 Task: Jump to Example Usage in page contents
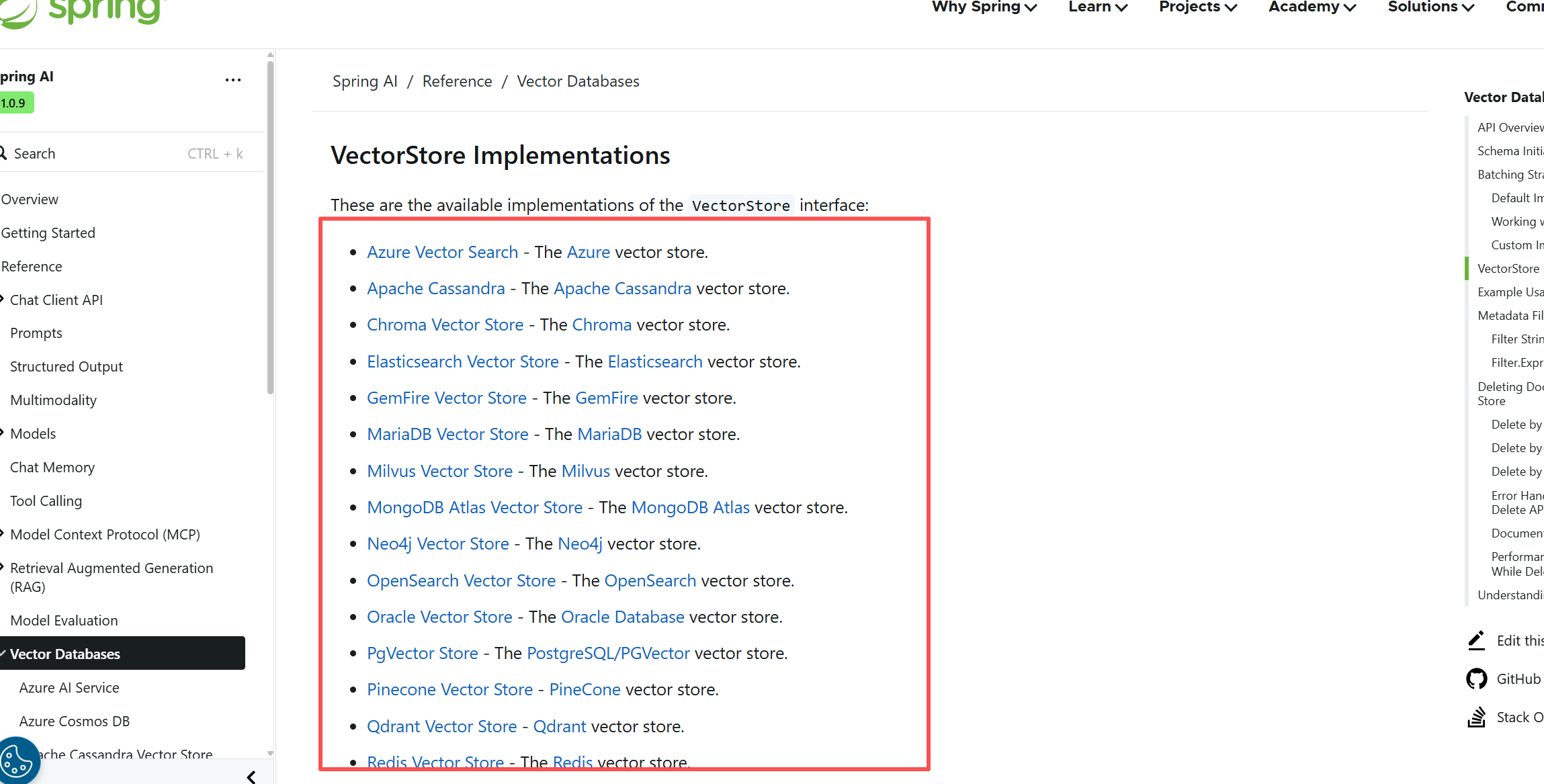[x=1510, y=292]
